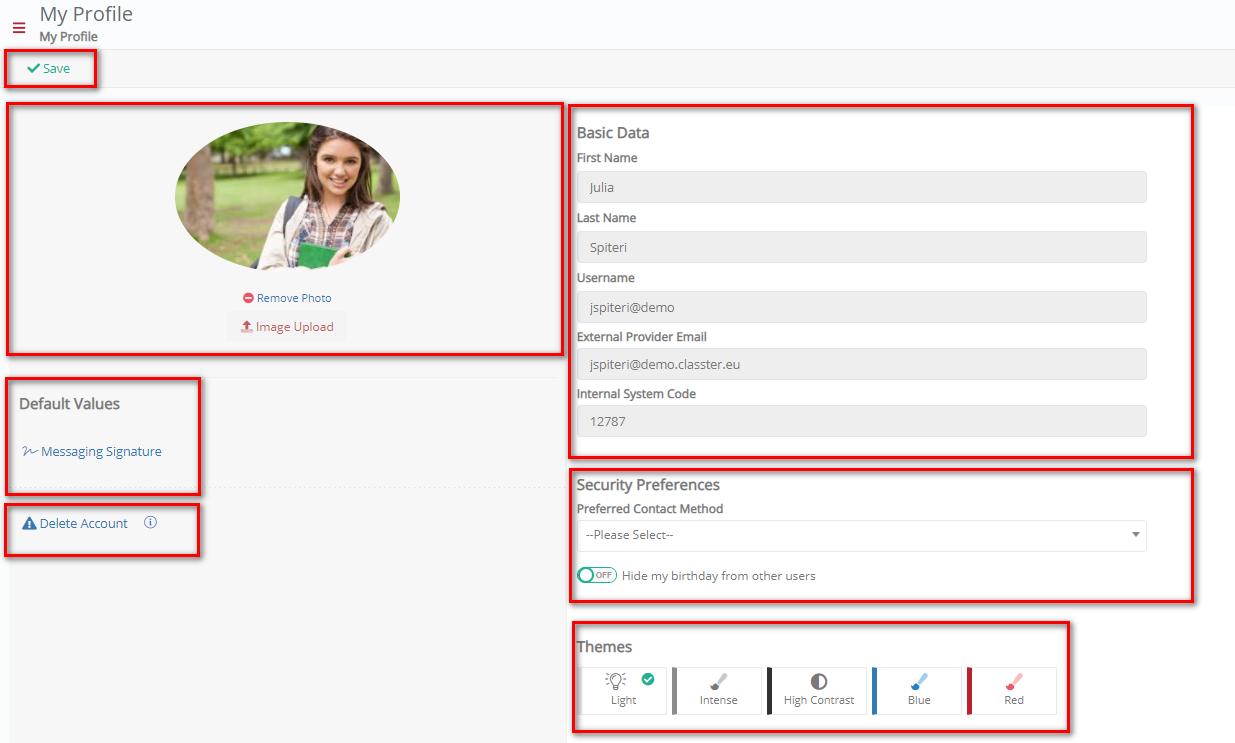Viewport: 1235px width, 743px height.
Task: Click Save to store profile changes
Action: [x=49, y=68]
